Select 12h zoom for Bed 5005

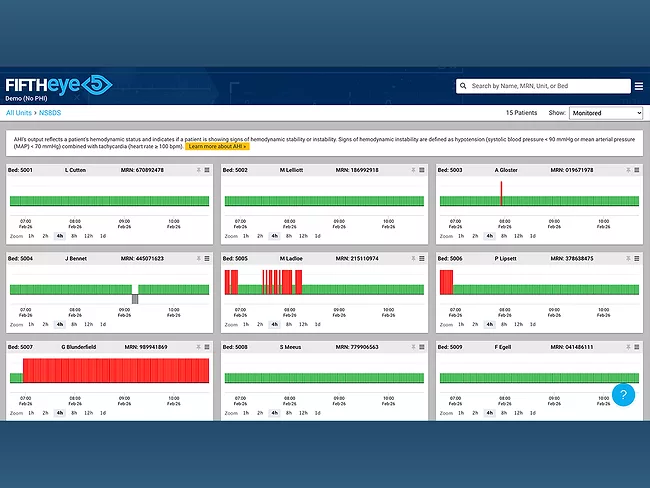pos(303,324)
